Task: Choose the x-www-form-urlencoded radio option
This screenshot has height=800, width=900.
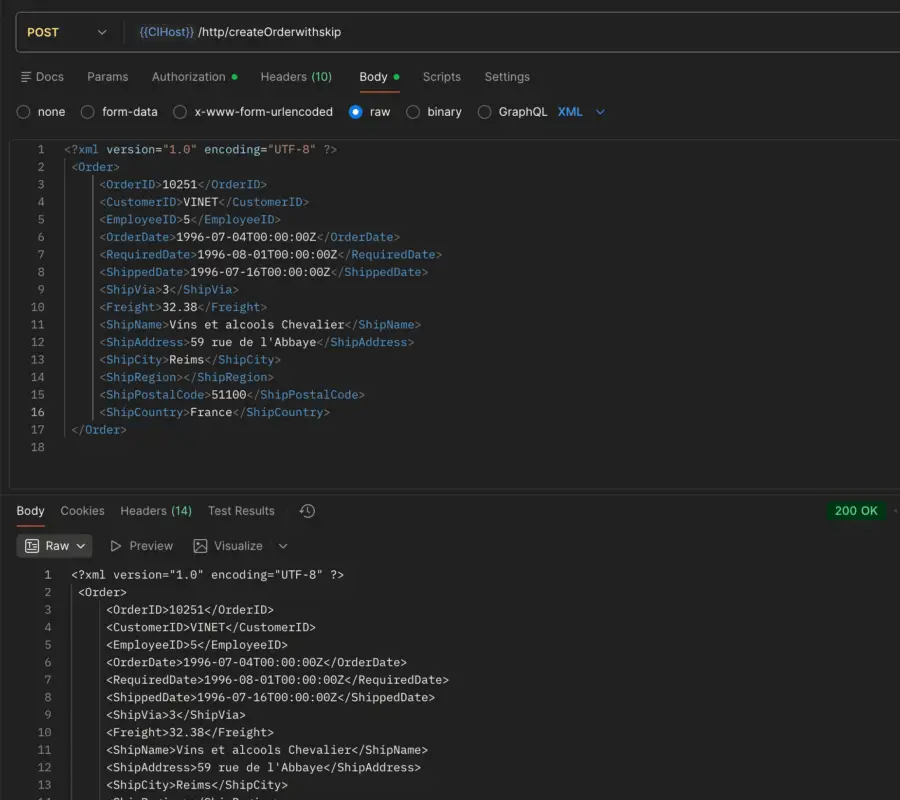Action: click(x=180, y=112)
